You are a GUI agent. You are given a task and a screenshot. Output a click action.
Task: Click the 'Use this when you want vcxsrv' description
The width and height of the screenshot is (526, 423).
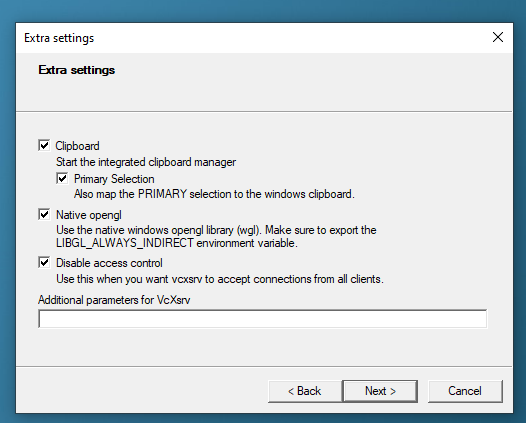click(220, 279)
